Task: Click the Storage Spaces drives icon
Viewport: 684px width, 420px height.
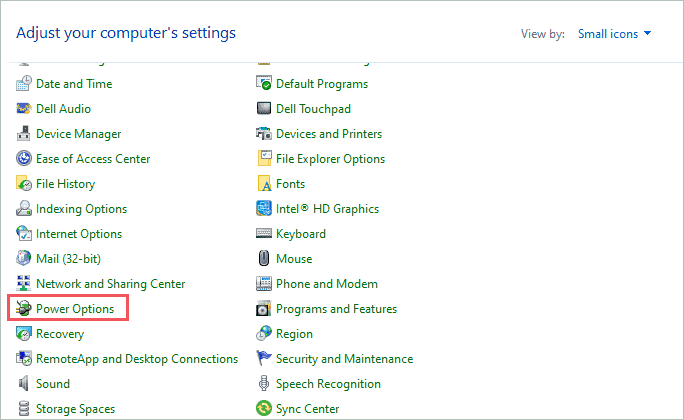Action: (24, 409)
